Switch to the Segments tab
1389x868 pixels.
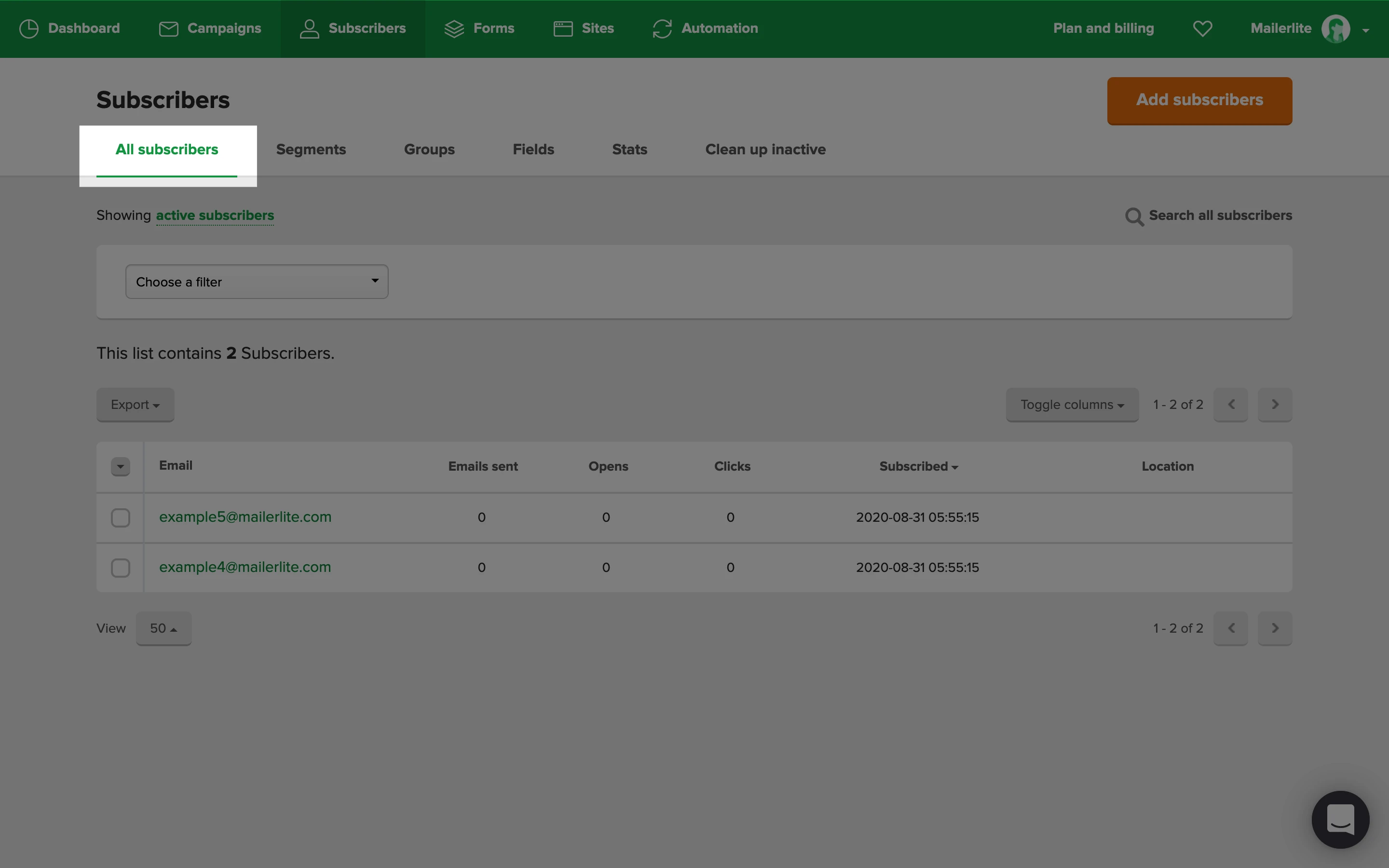[x=311, y=150]
